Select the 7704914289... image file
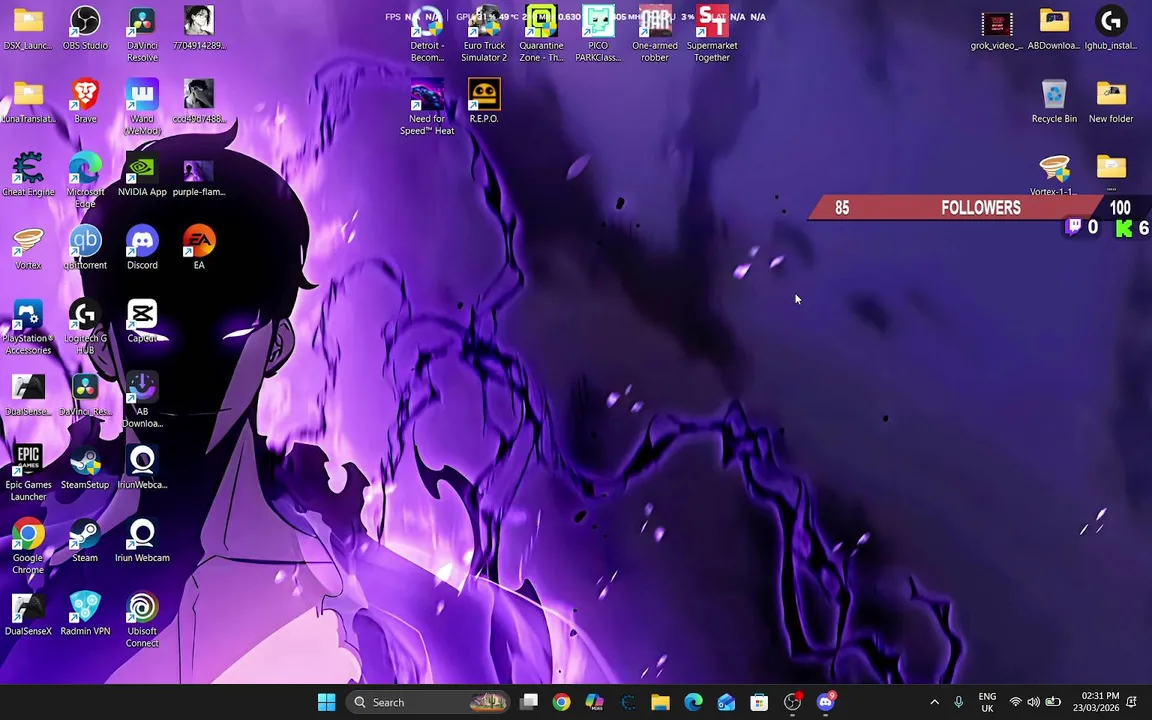Screen dimensions: 1152x720 point(199,29)
